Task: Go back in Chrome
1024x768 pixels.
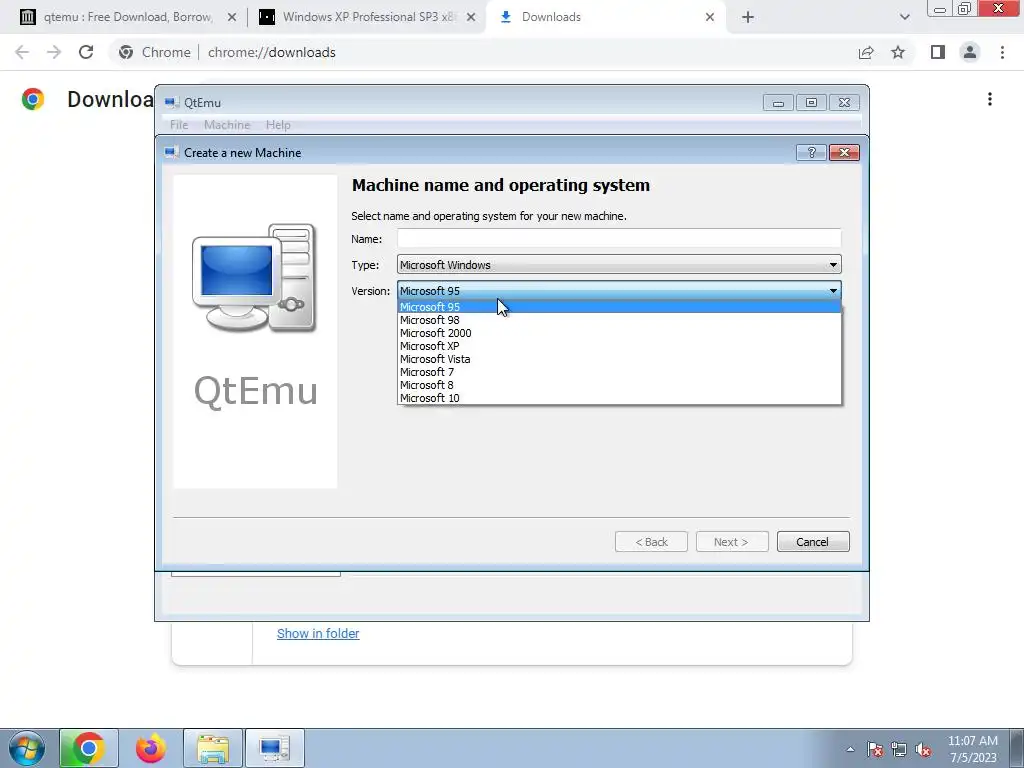Action: 22,52
